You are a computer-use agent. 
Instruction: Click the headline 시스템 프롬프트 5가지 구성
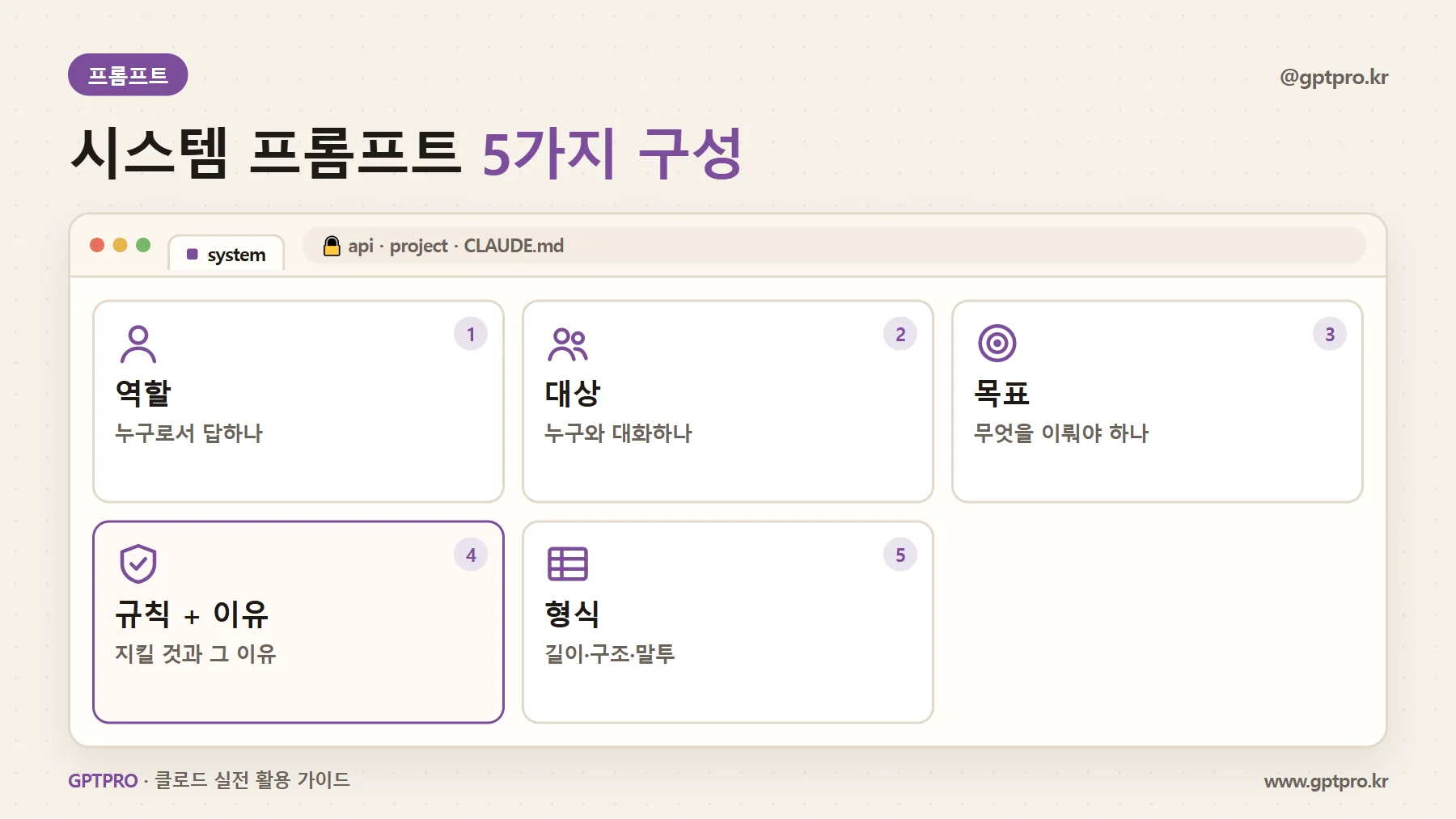coord(406,153)
